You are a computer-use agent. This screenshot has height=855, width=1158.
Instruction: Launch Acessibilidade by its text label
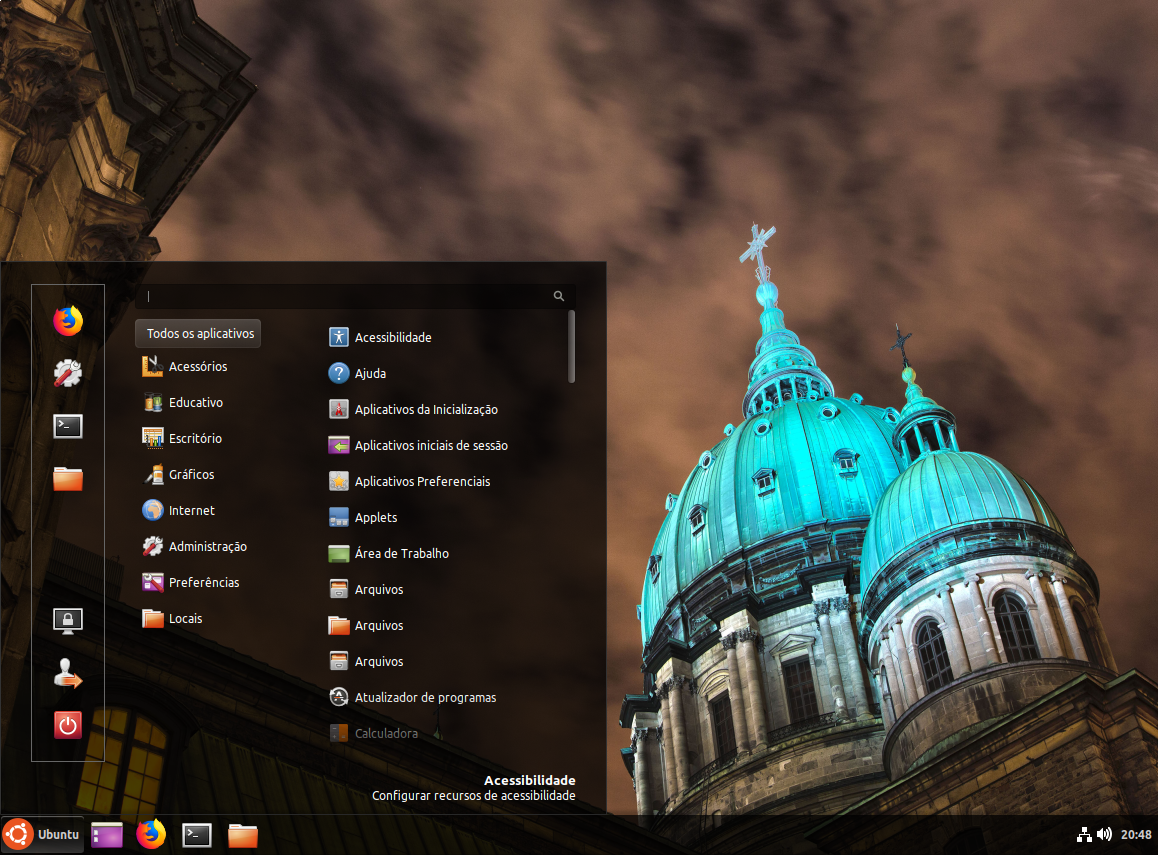tap(393, 337)
